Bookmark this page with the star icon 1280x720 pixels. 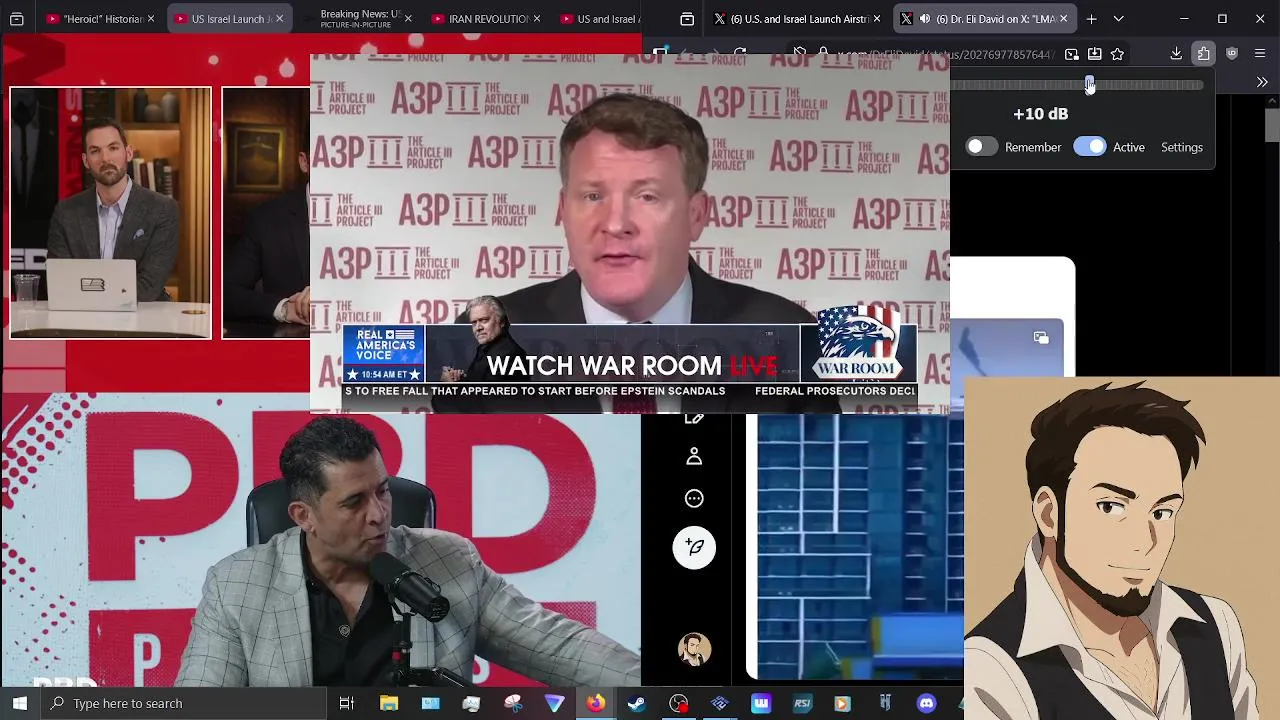pos(1118,54)
